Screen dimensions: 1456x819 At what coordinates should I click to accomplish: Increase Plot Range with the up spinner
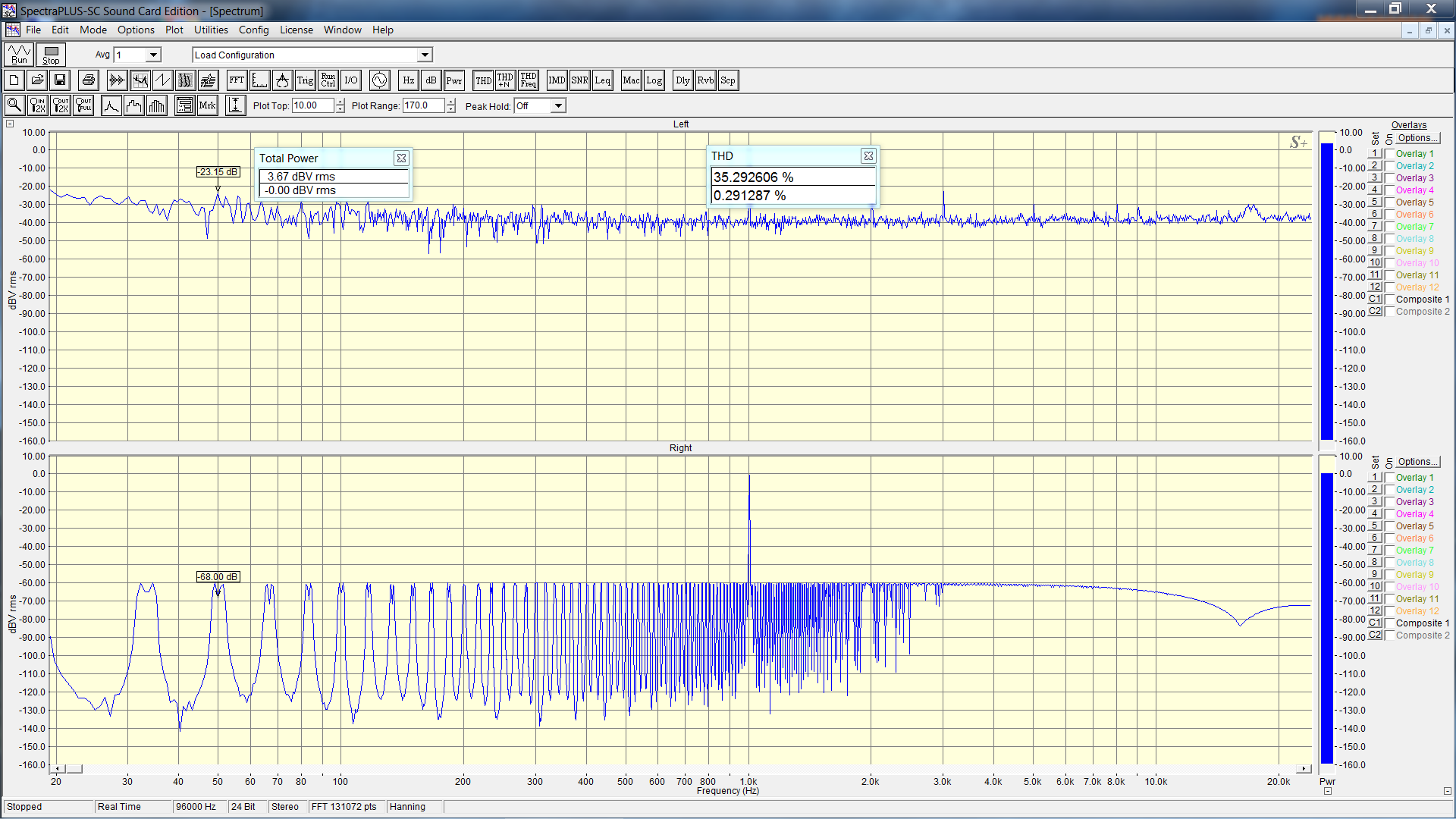[x=451, y=102]
